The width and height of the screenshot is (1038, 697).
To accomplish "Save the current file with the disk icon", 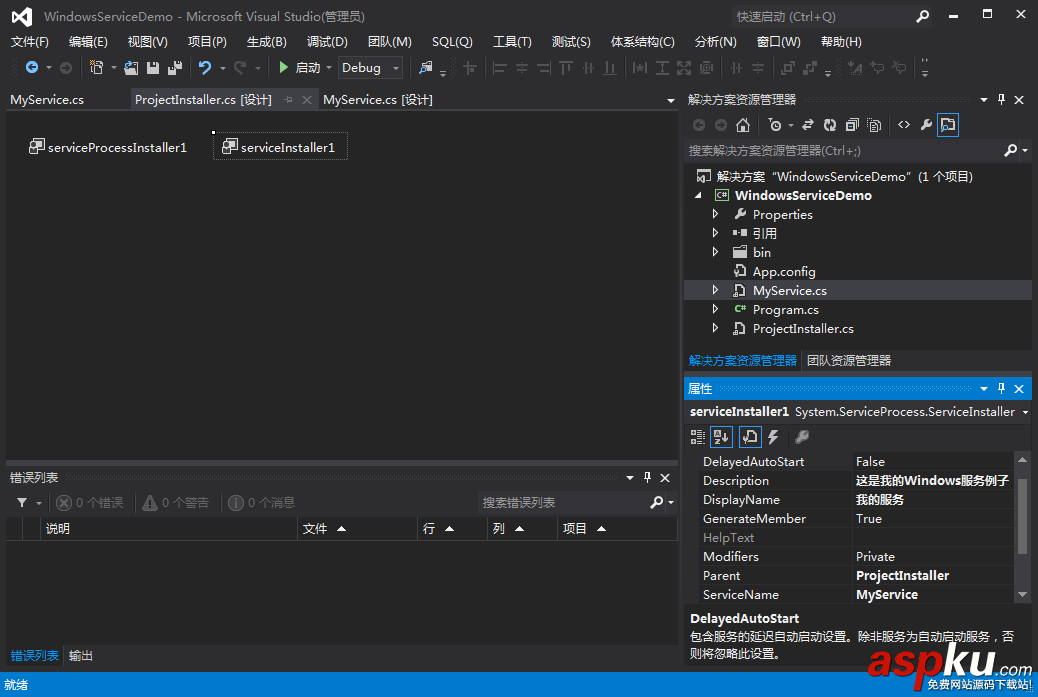I will click(153, 68).
